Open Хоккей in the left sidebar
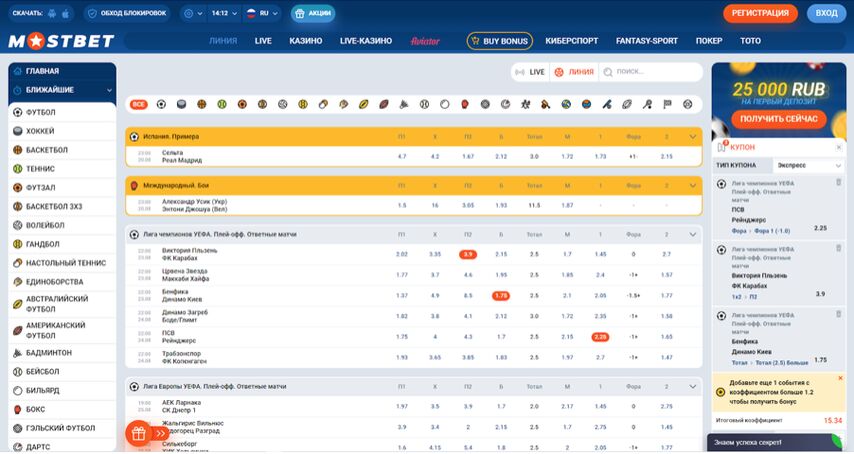 click(62, 131)
